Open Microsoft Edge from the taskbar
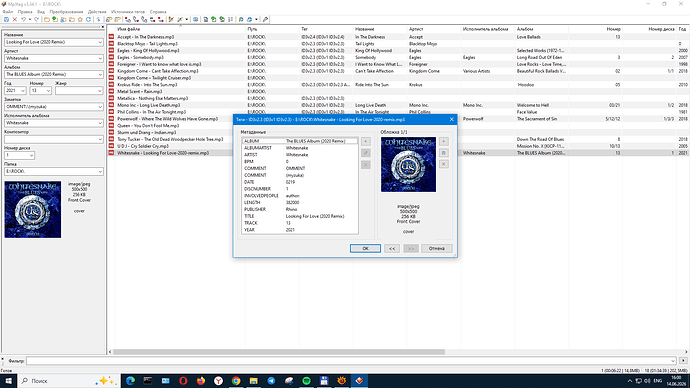Image resolution: width=690 pixels, height=388 pixels. pyautogui.click(x=130, y=381)
